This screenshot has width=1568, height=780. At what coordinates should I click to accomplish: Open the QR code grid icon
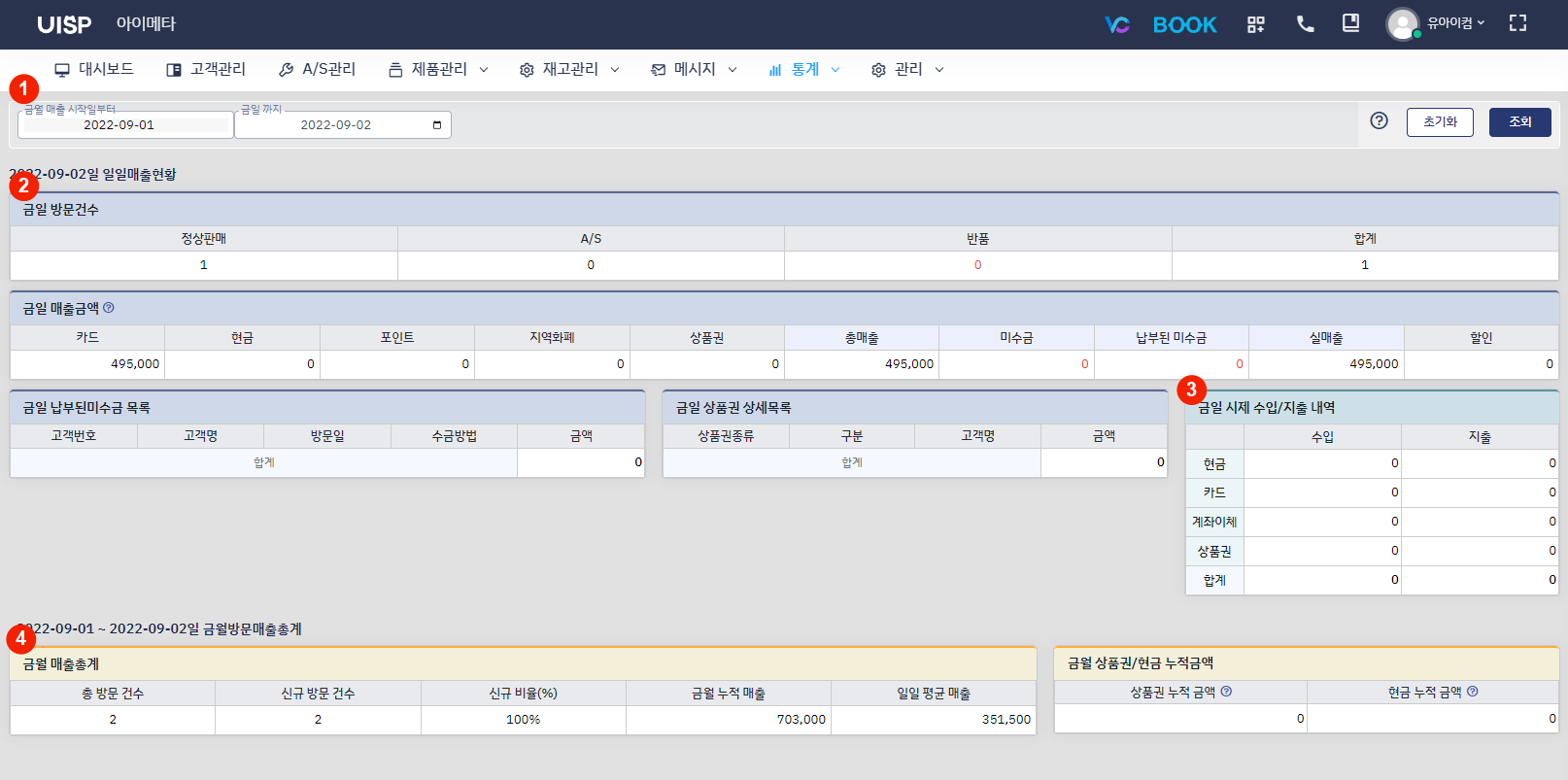click(x=1256, y=24)
